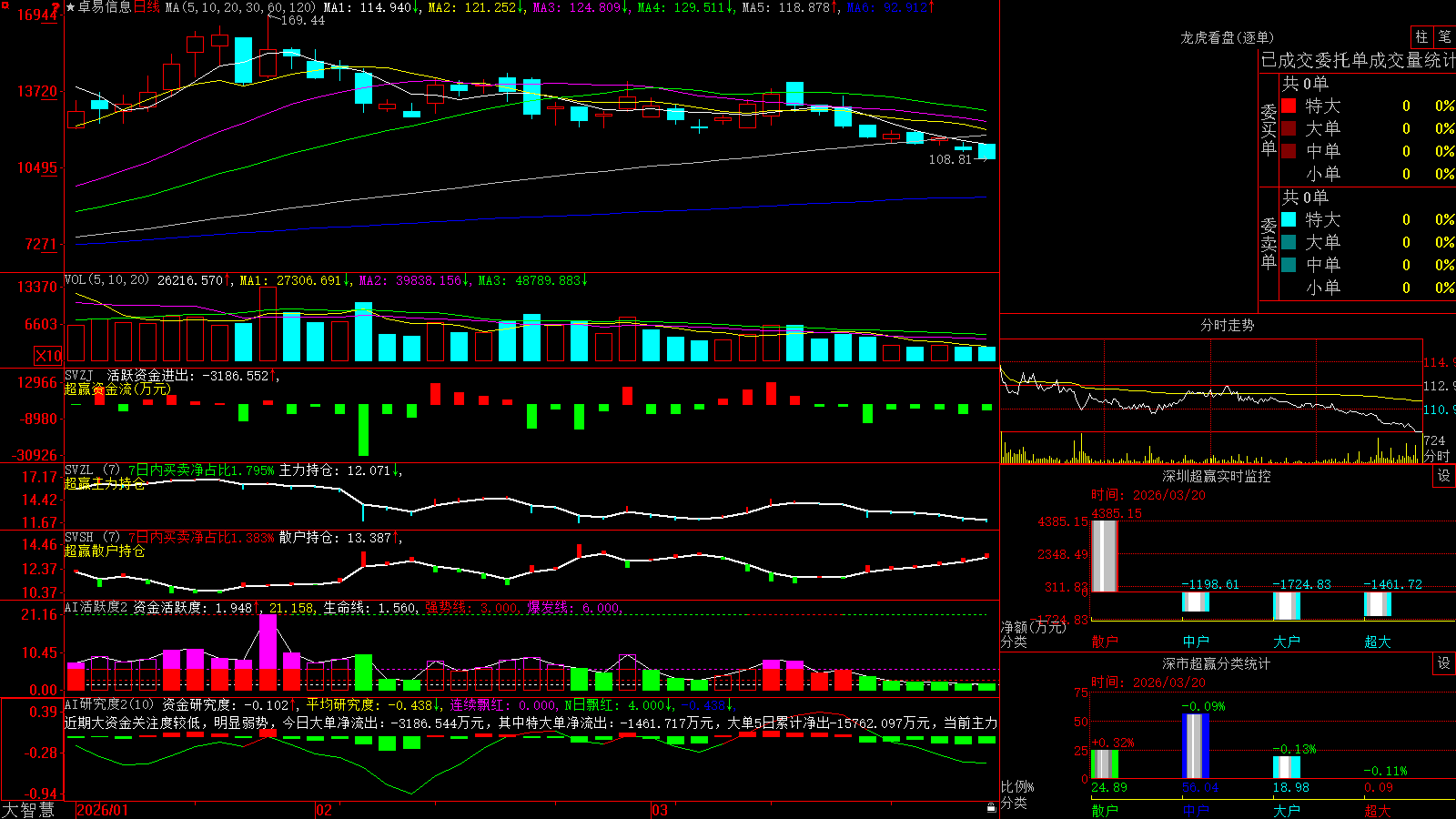1456x819 pixels.
Task: Select the SVSH (7) indicator label
Action: click(93, 538)
